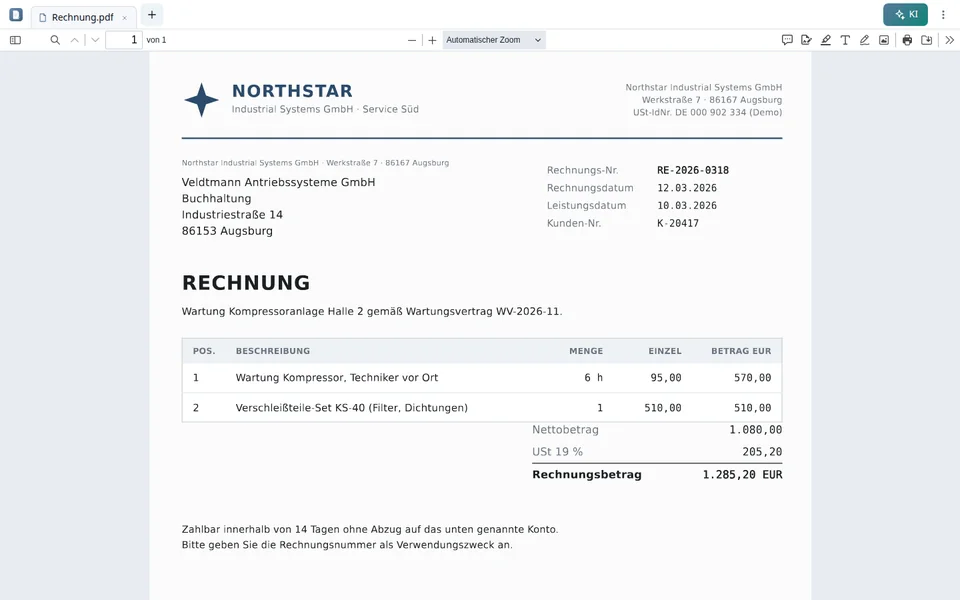
Task: Click the USt 19 % amount 205,20
Action: click(762, 452)
